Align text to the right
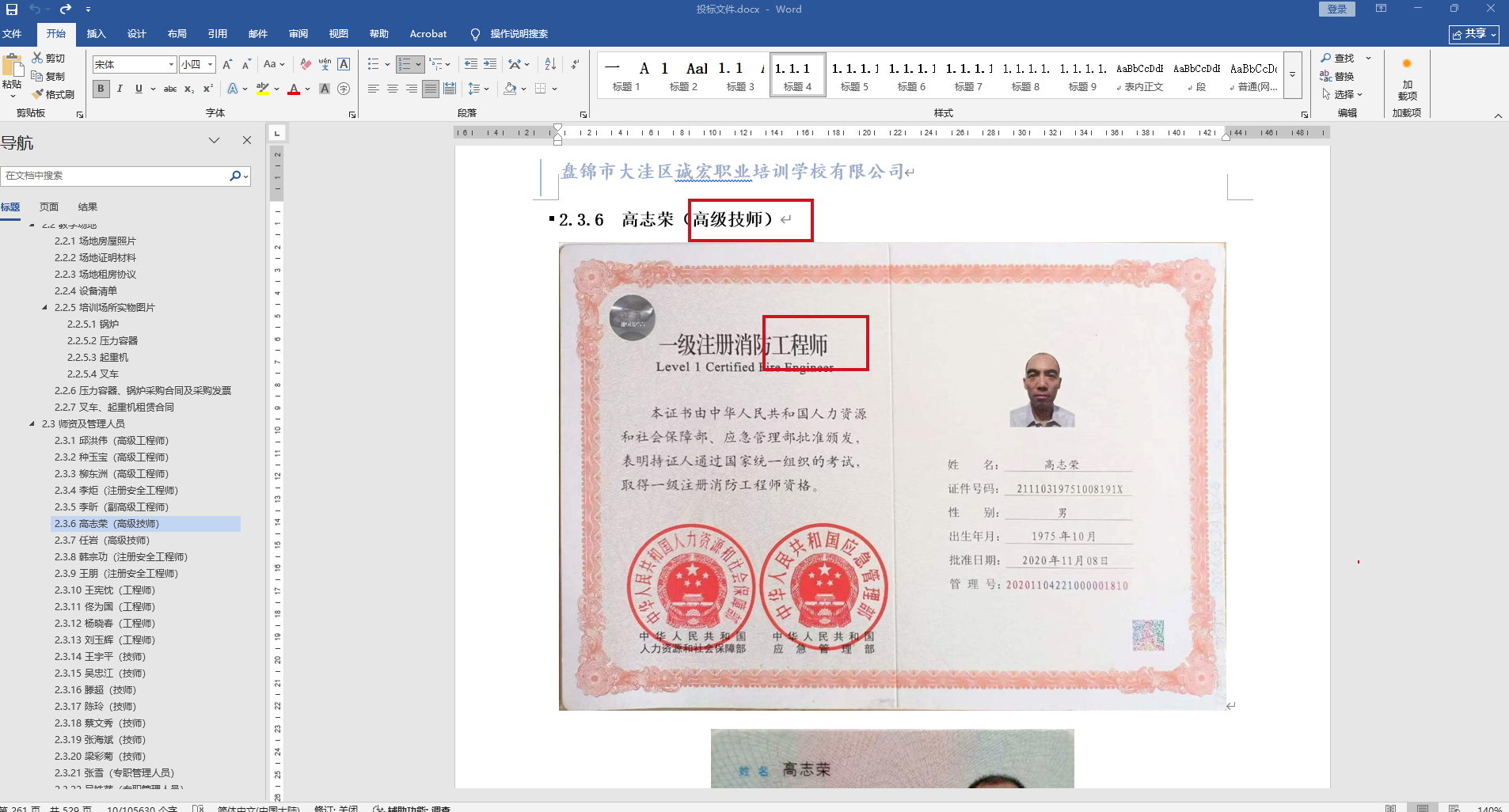The width and height of the screenshot is (1509, 812). click(x=412, y=89)
